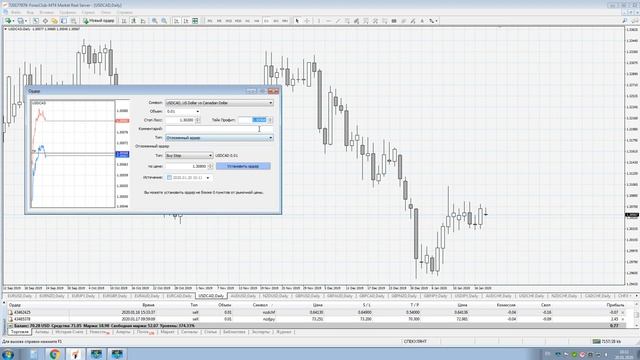Open the Symbol dropdown in Order dialog

[x=219, y=103]
